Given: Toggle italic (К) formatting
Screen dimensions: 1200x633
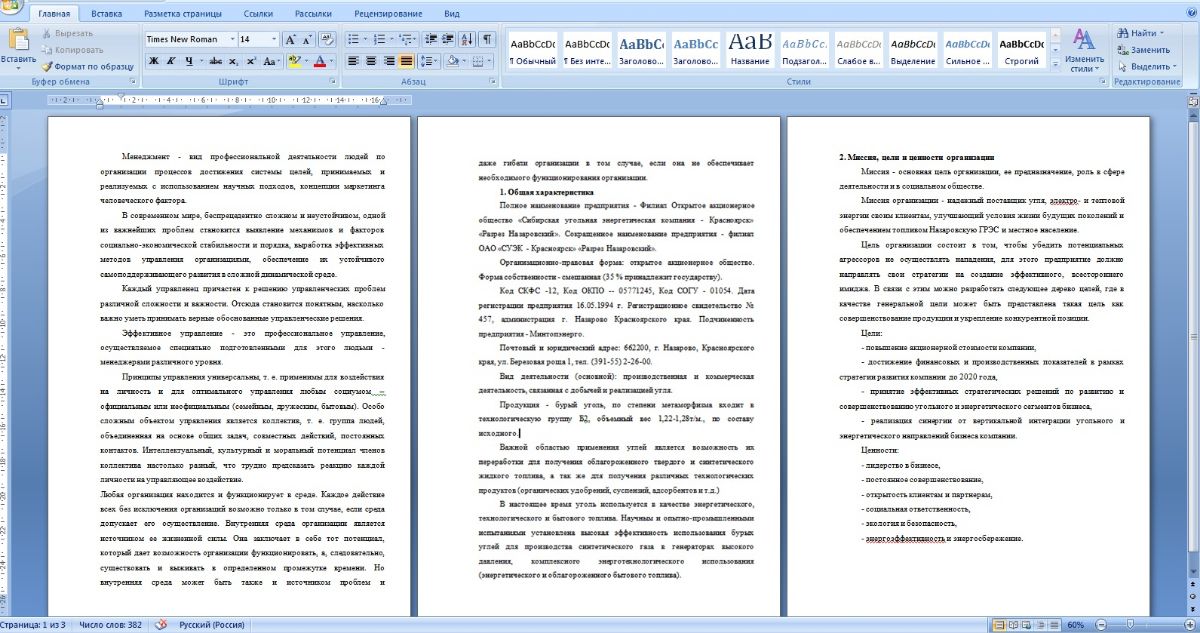Looking at the screenshot, I should 171,61.
